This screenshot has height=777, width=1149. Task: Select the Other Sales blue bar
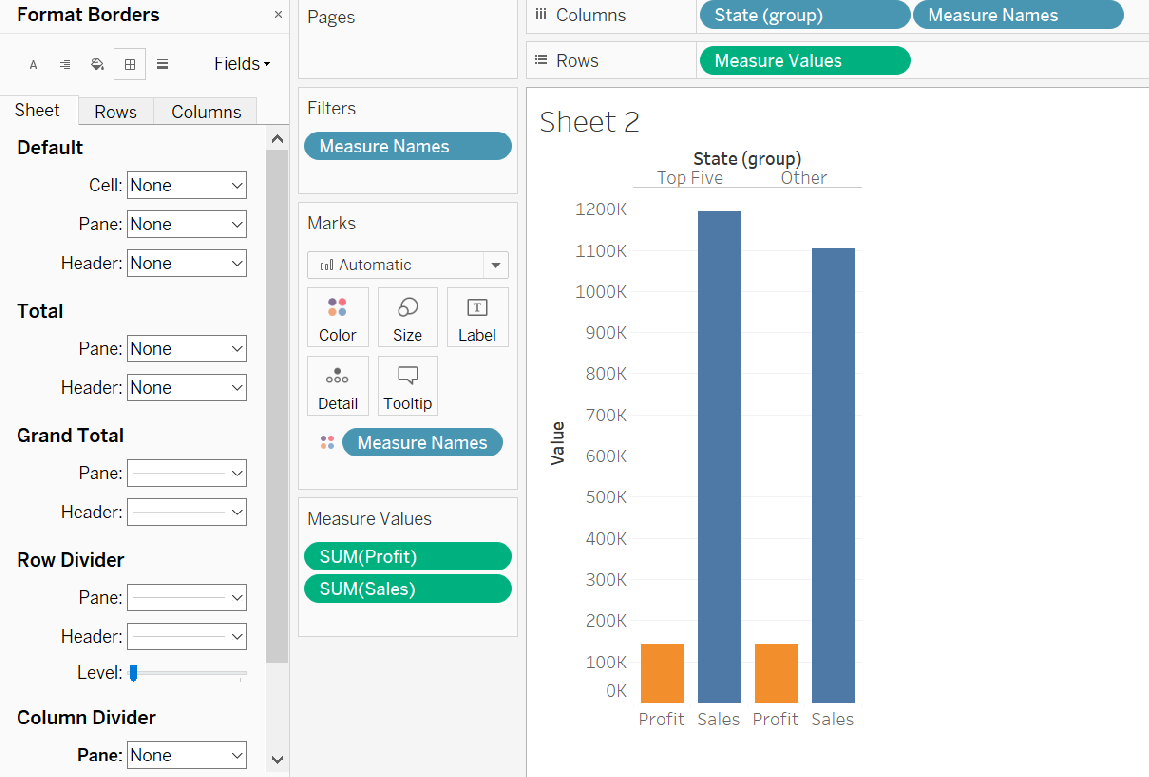tap(833, 476)
